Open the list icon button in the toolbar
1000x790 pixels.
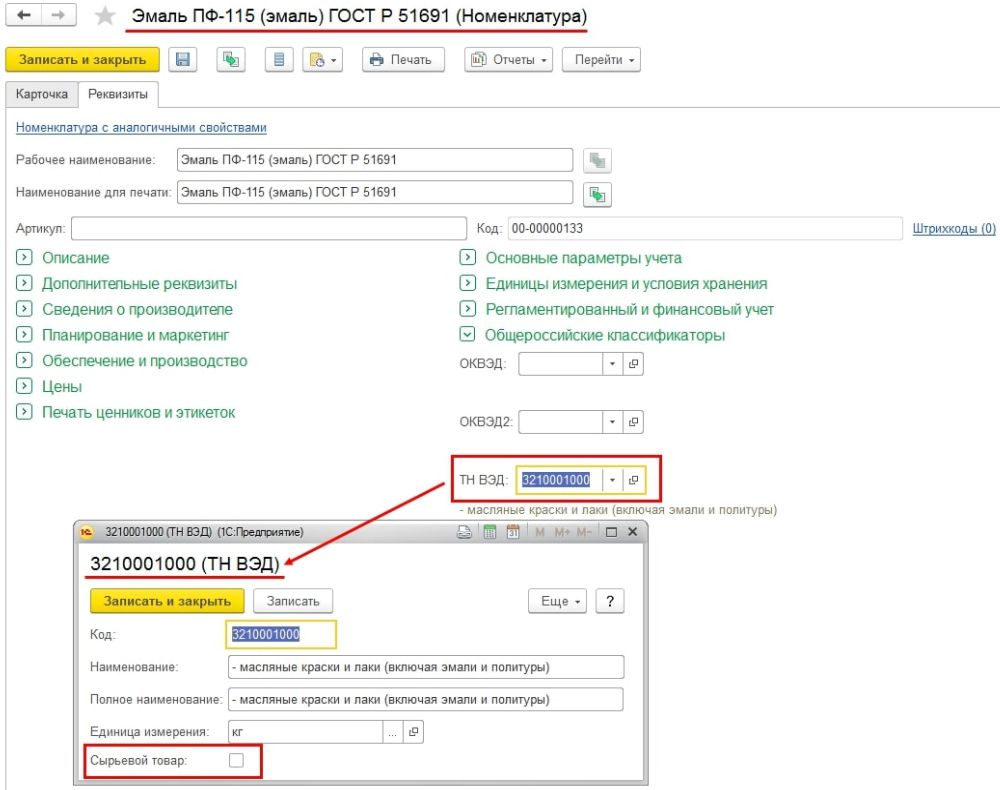point(279,60)
